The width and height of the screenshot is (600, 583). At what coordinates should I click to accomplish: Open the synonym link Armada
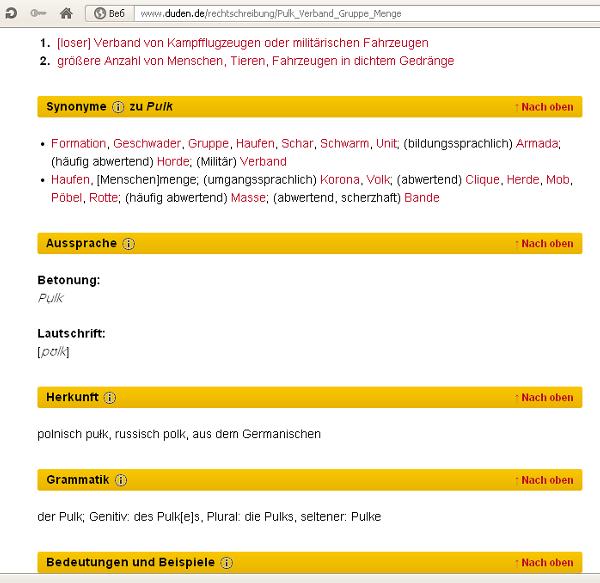(x=537, y=144)
